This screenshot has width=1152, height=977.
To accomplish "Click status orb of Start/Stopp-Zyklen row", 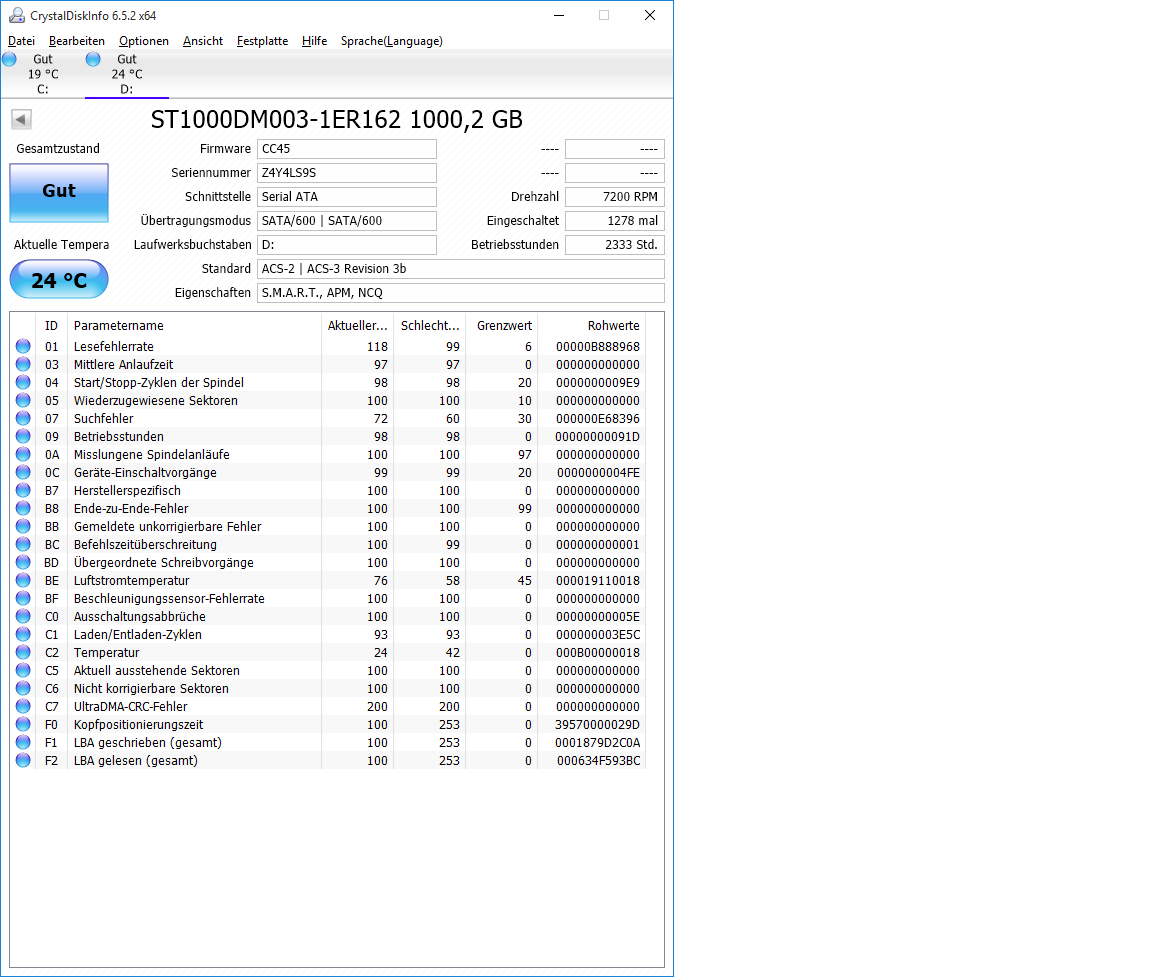I will tap(24, 382).
